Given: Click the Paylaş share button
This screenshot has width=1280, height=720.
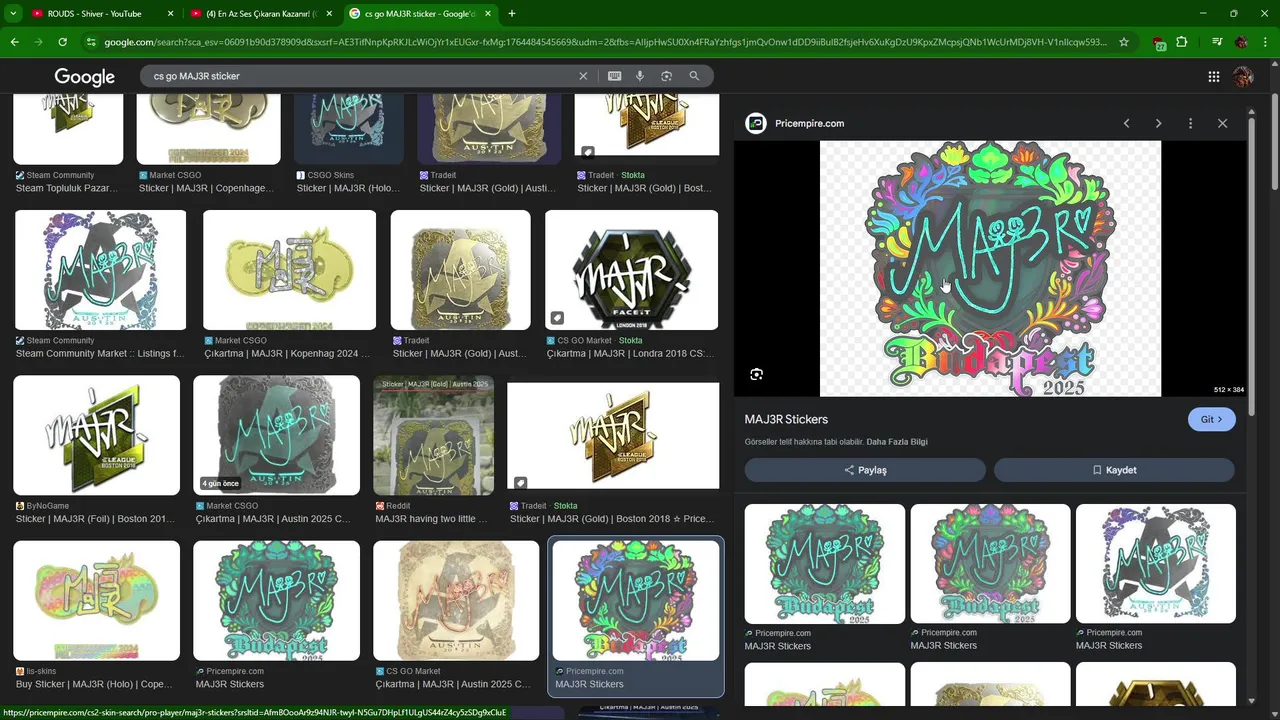Looking at the screenshot, I should click(865, 470).
